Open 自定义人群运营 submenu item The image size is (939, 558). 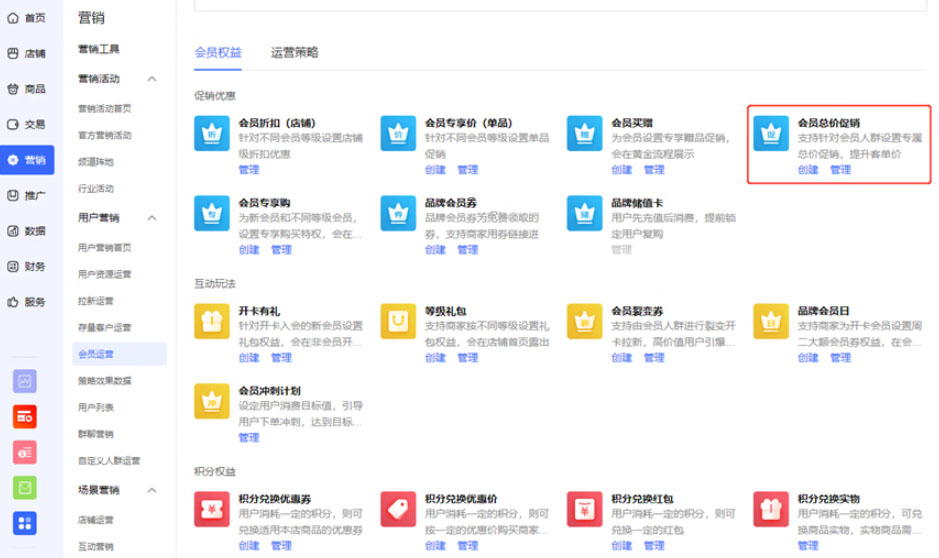coord(109,461)
